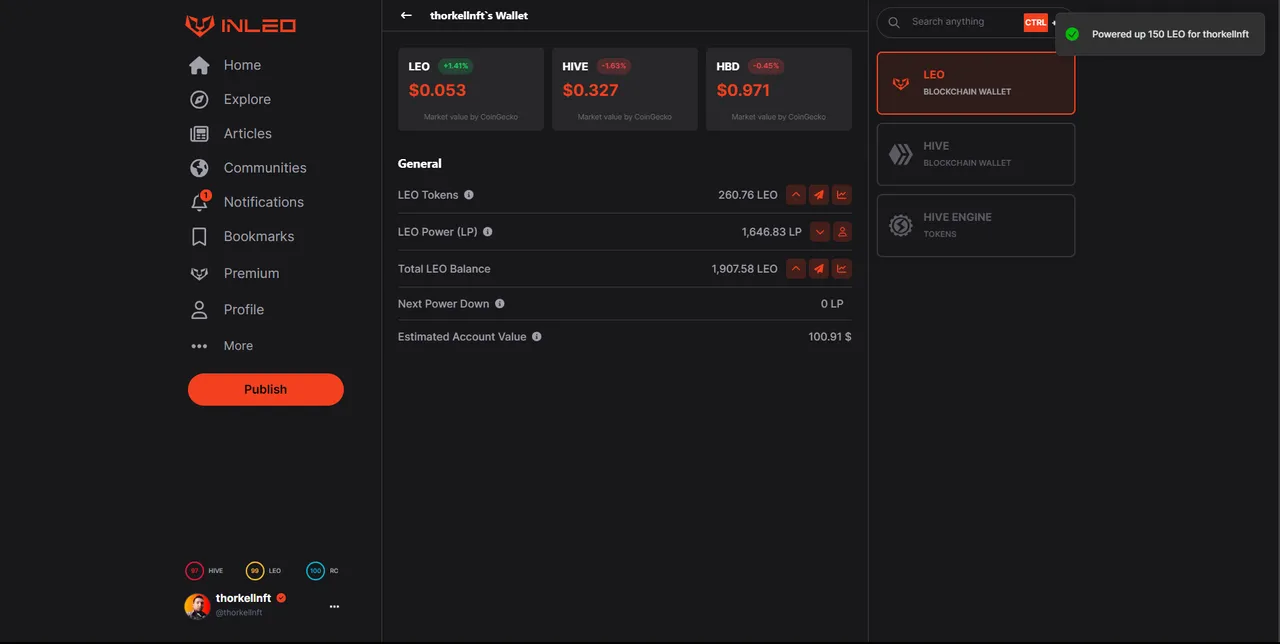This screenshot has height=644, width=1280.
Task: Open account options three-dot menu
Action: pos(334,606)
